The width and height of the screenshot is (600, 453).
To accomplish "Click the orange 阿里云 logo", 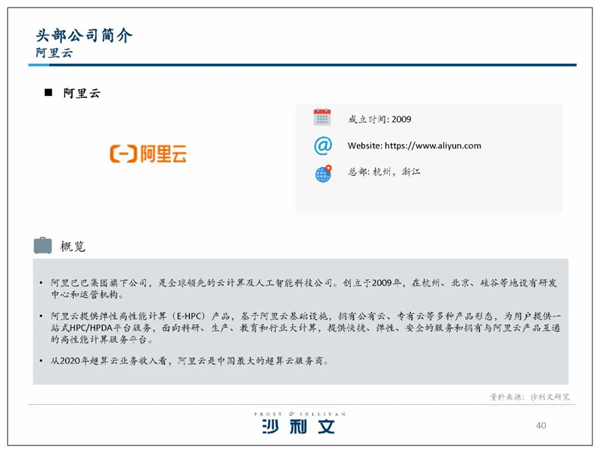I will point(148,154).
